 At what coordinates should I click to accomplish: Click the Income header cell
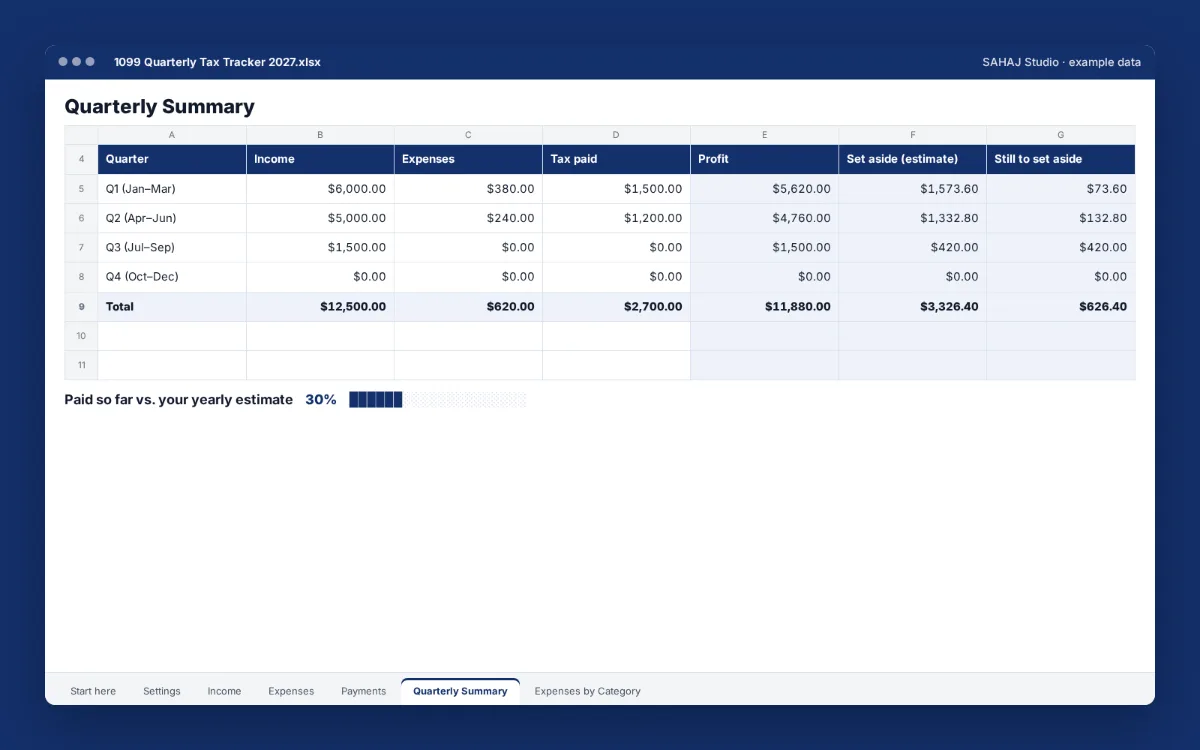(x=320, y=159)
